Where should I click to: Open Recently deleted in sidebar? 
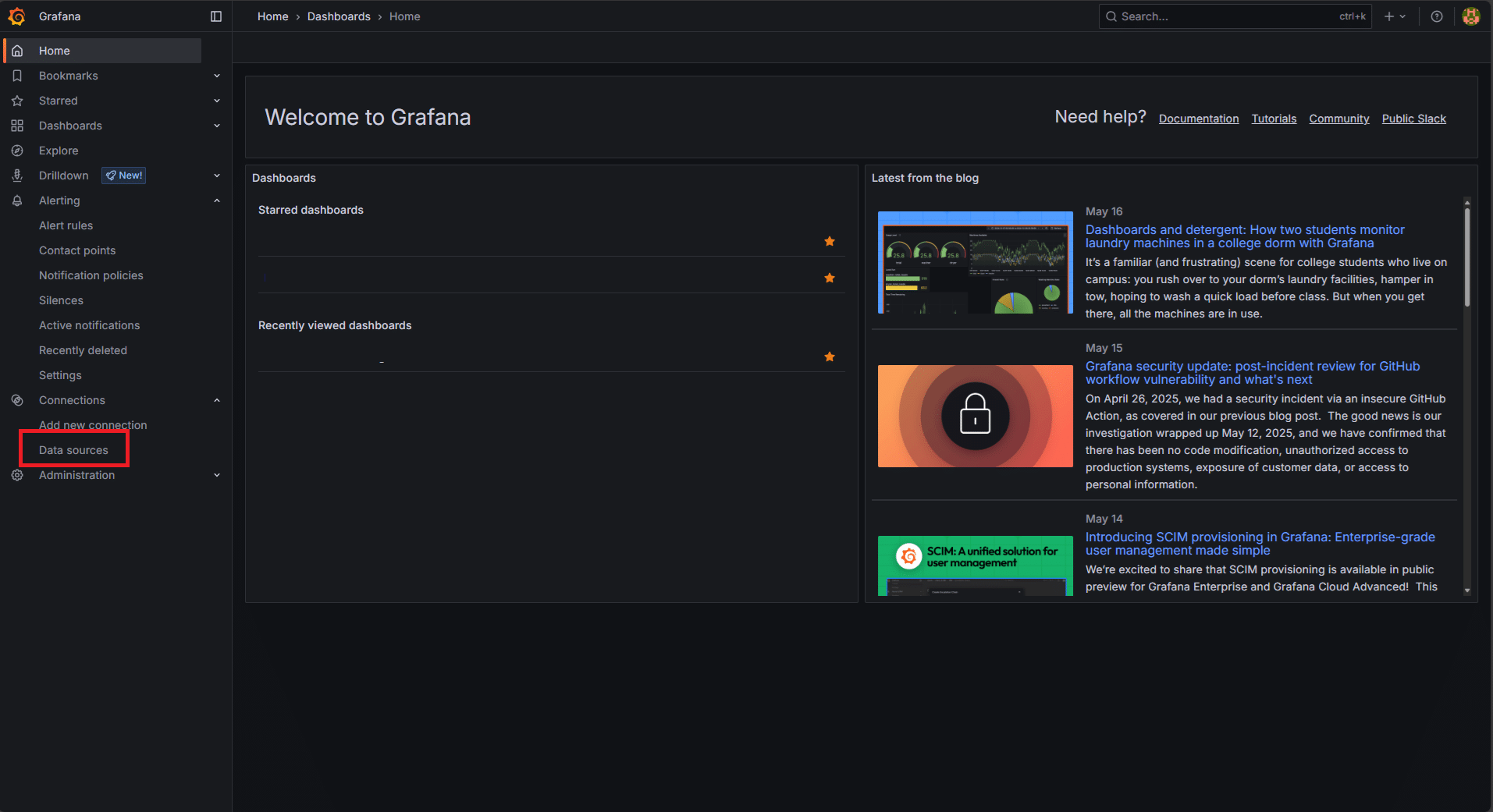click(x=83, y=350)
